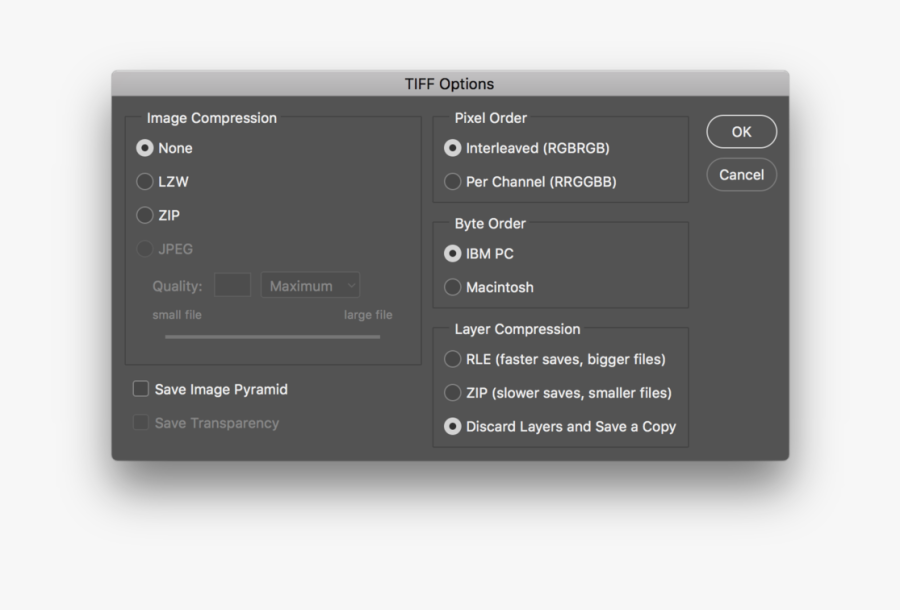900x610 pixels.
Task: Click the 'large file' slider label
Action: (x=368, y=315)
